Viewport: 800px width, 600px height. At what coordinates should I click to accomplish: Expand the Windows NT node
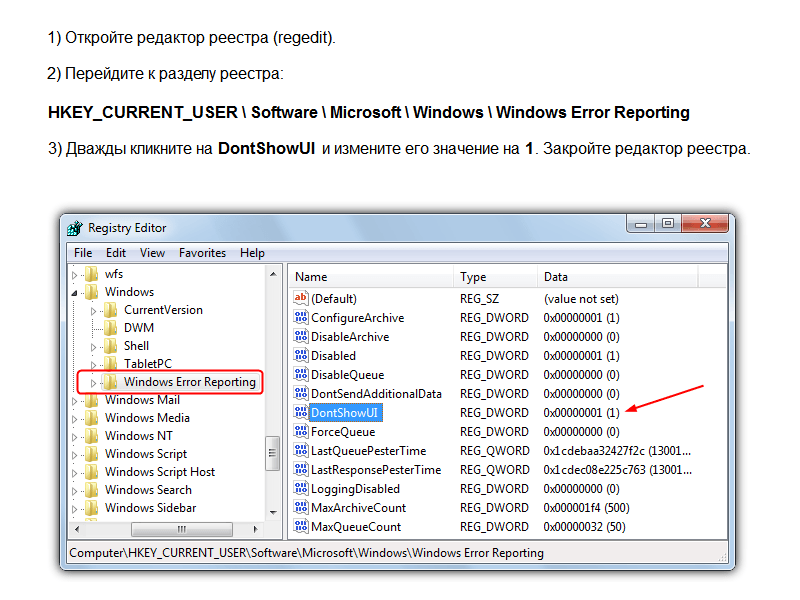click(74, 437)
